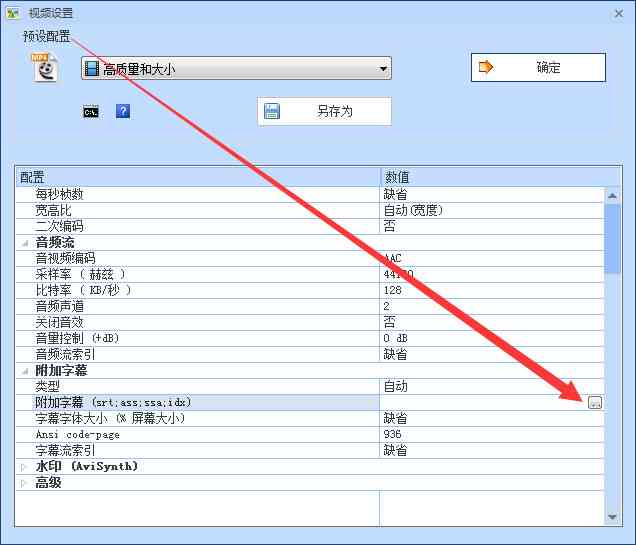This screenshot has height=545, width=636.
Task: Click the browse button in 附加字幕 row
Action: click(x=595, y=403)
